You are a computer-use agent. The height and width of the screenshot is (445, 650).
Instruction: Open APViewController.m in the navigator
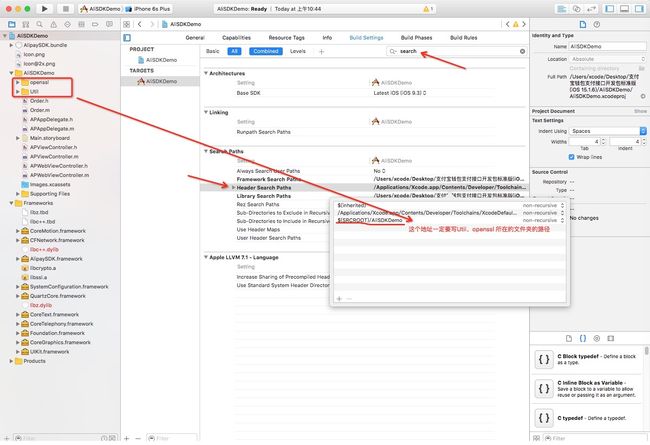54,157
